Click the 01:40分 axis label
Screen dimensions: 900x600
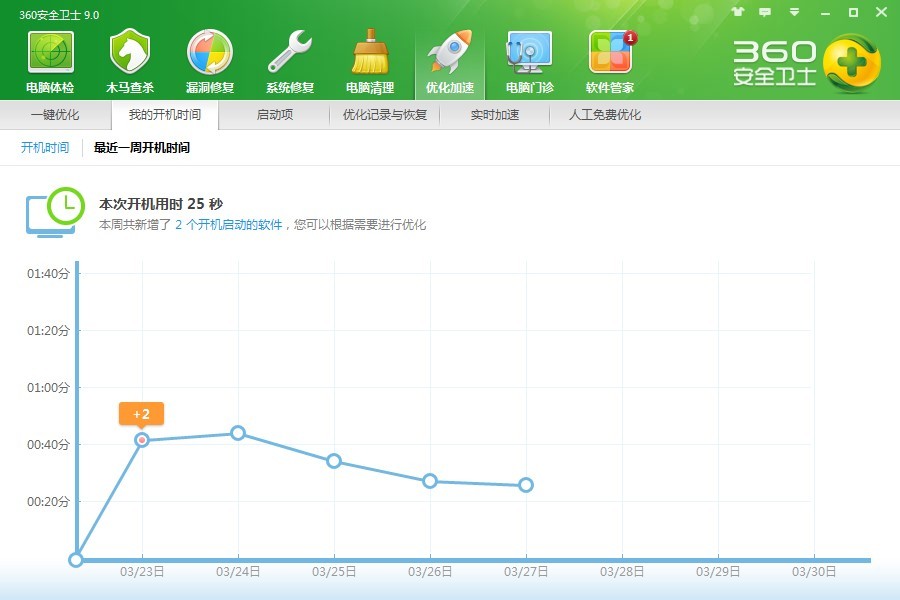point(48,274)
